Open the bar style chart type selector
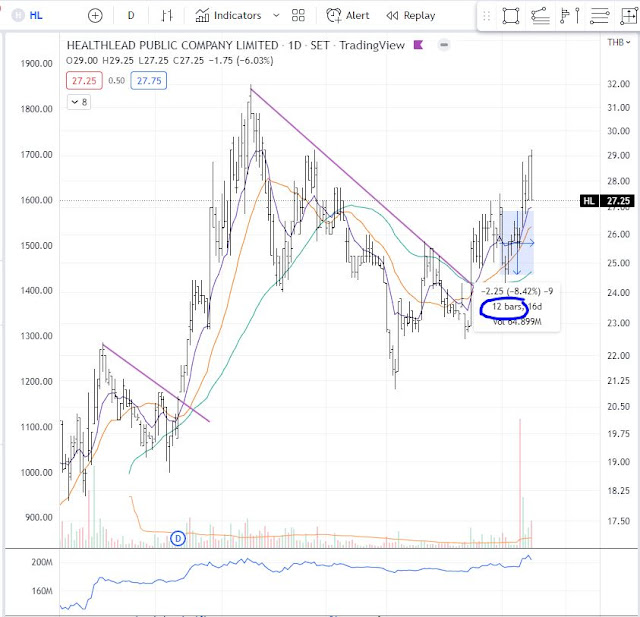This screenshot has width=640, height=617. click(x=167, y=16)
